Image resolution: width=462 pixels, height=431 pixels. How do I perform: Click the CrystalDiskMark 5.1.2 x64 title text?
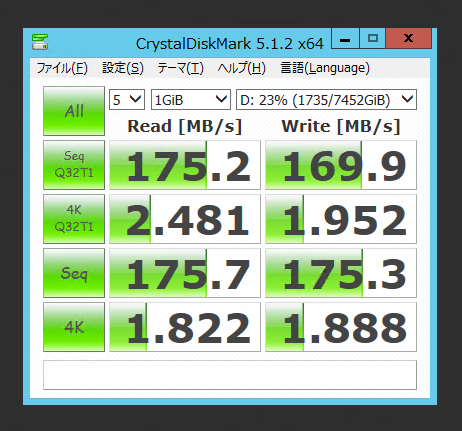pos(230,44)
